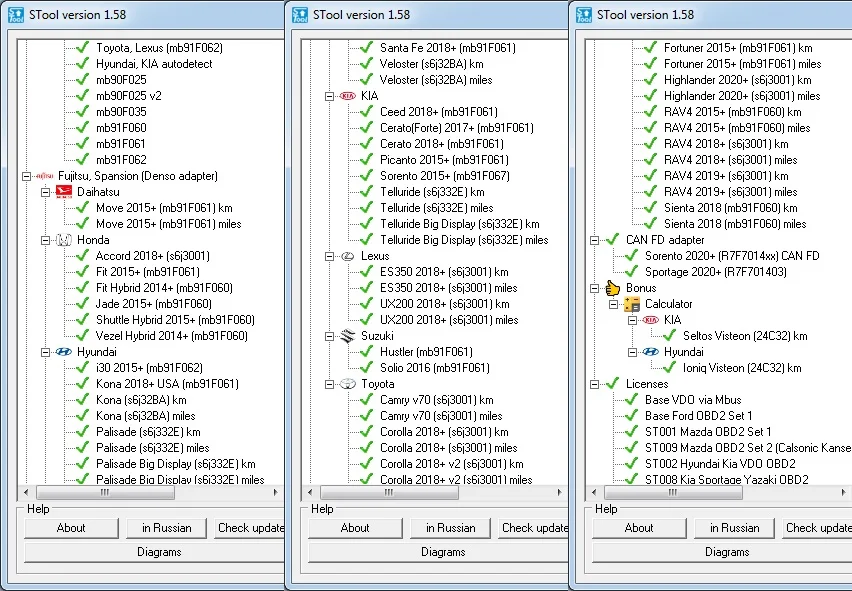
Task: Collapse the Bonus tree node
Action: tap(594, 288)
